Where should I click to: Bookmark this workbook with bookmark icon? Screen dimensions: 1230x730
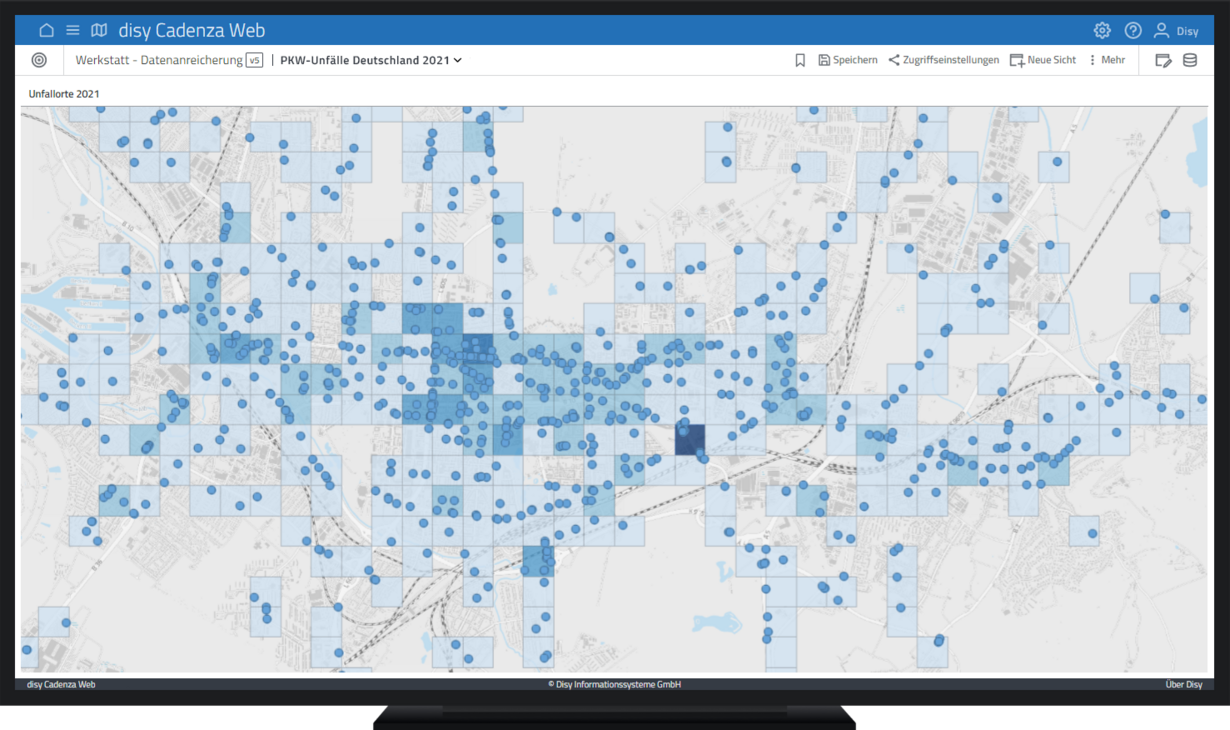tap(800, 60)
